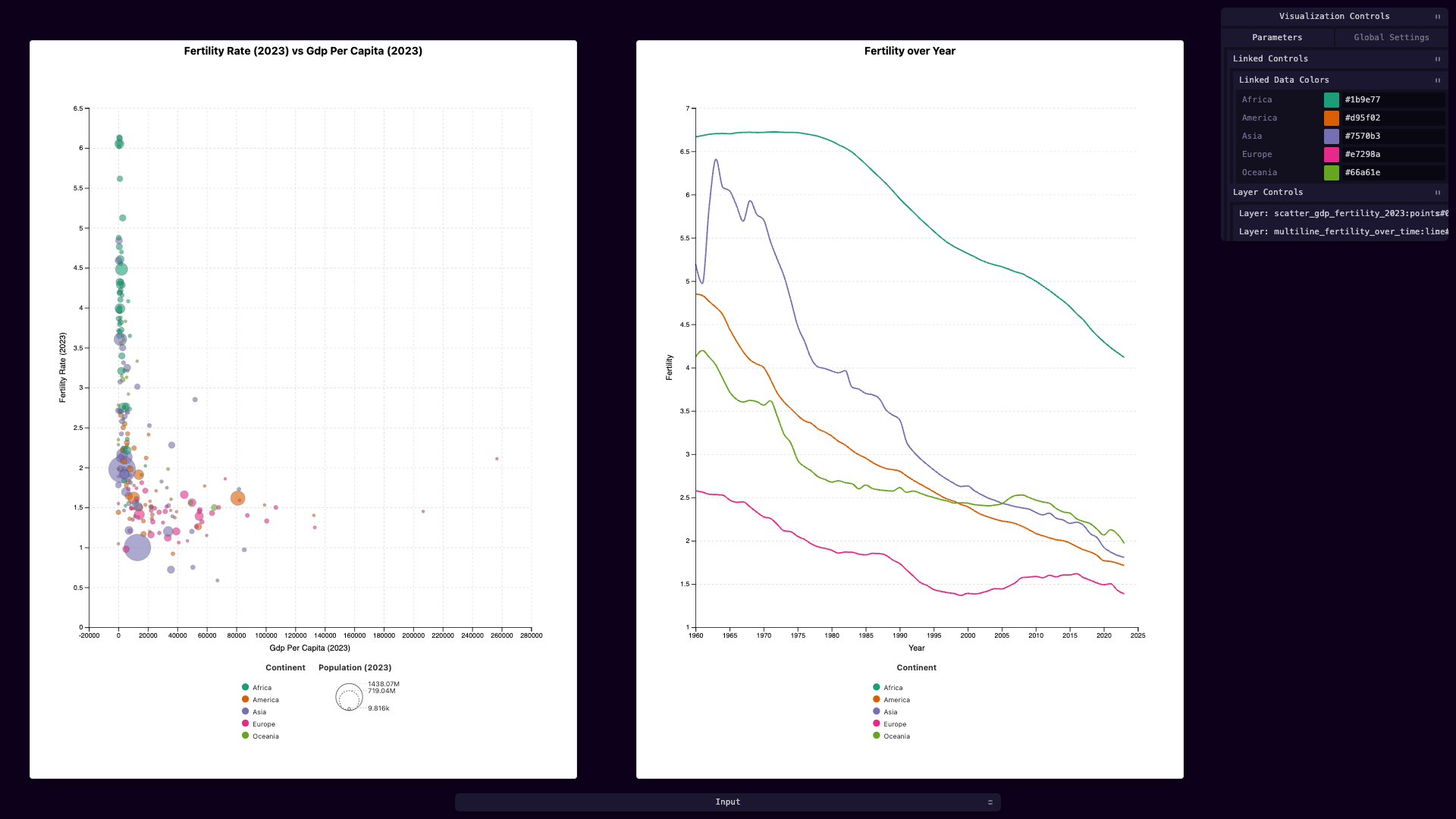Click the Input bar menu icon

click(990, 802)
